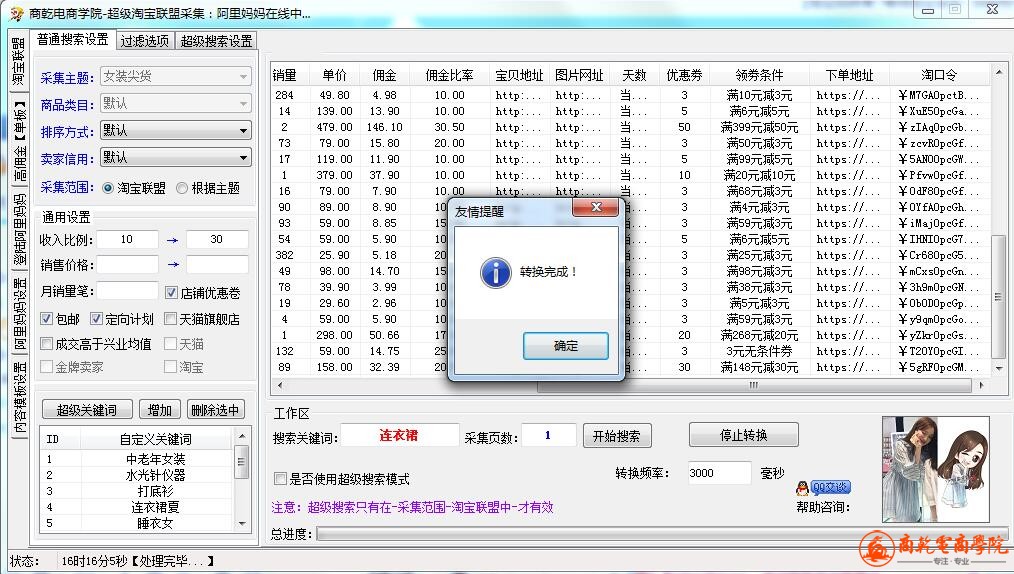Click the girl avatar thumbnail image

click(x=936, y=468)
